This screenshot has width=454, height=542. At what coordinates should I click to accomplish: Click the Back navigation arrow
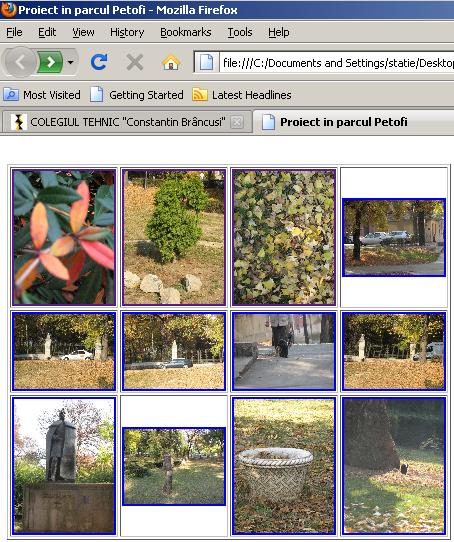pyautogui.click(x=20, y=63)
